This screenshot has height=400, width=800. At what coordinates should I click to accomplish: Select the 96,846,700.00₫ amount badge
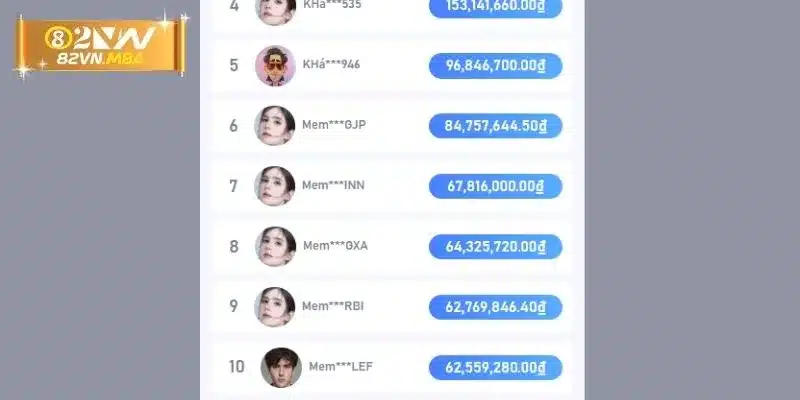pyautogui.click(x=495, y=66)
